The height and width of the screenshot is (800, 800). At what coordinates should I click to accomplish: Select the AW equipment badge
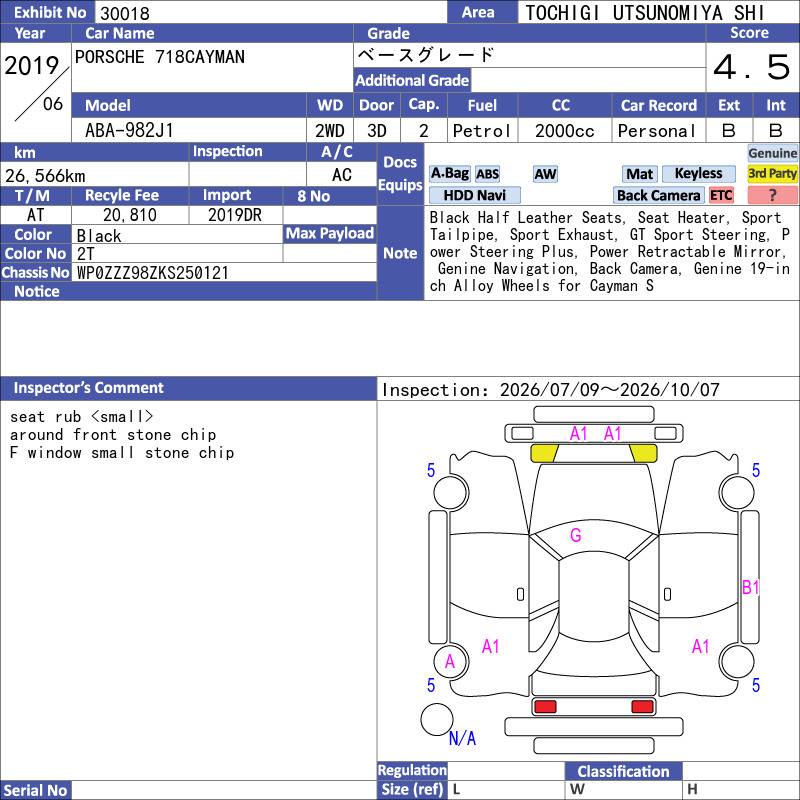[x=545, y=174]
